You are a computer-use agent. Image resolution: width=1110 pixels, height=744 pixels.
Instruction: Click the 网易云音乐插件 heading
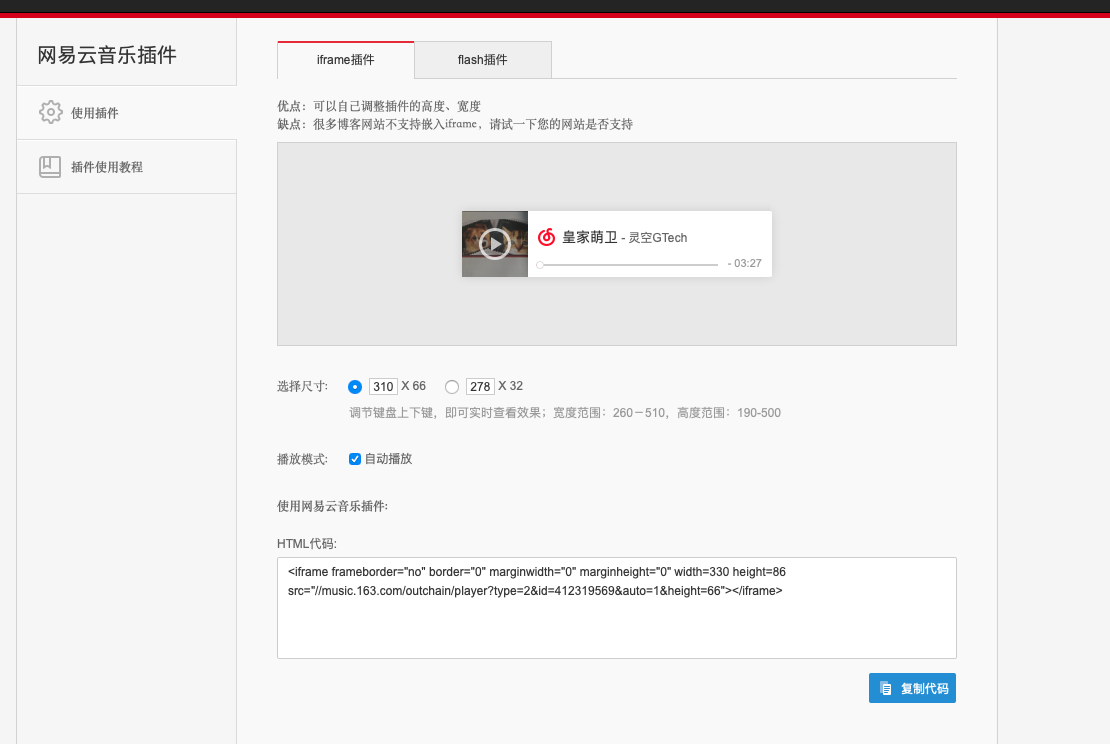point(107,55)
